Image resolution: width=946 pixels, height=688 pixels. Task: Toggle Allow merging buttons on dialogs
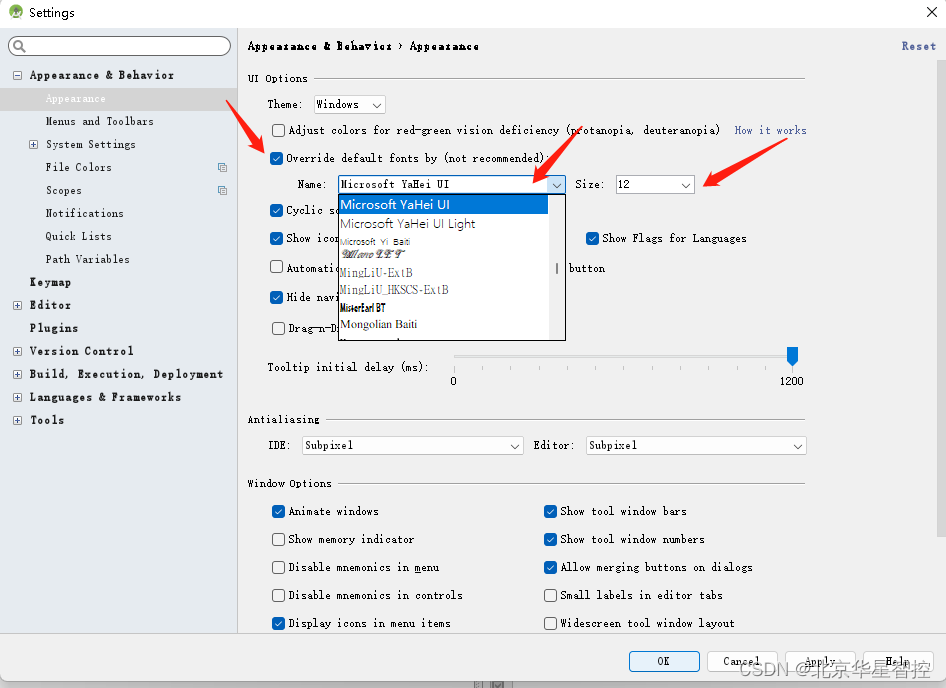point(550,567)
